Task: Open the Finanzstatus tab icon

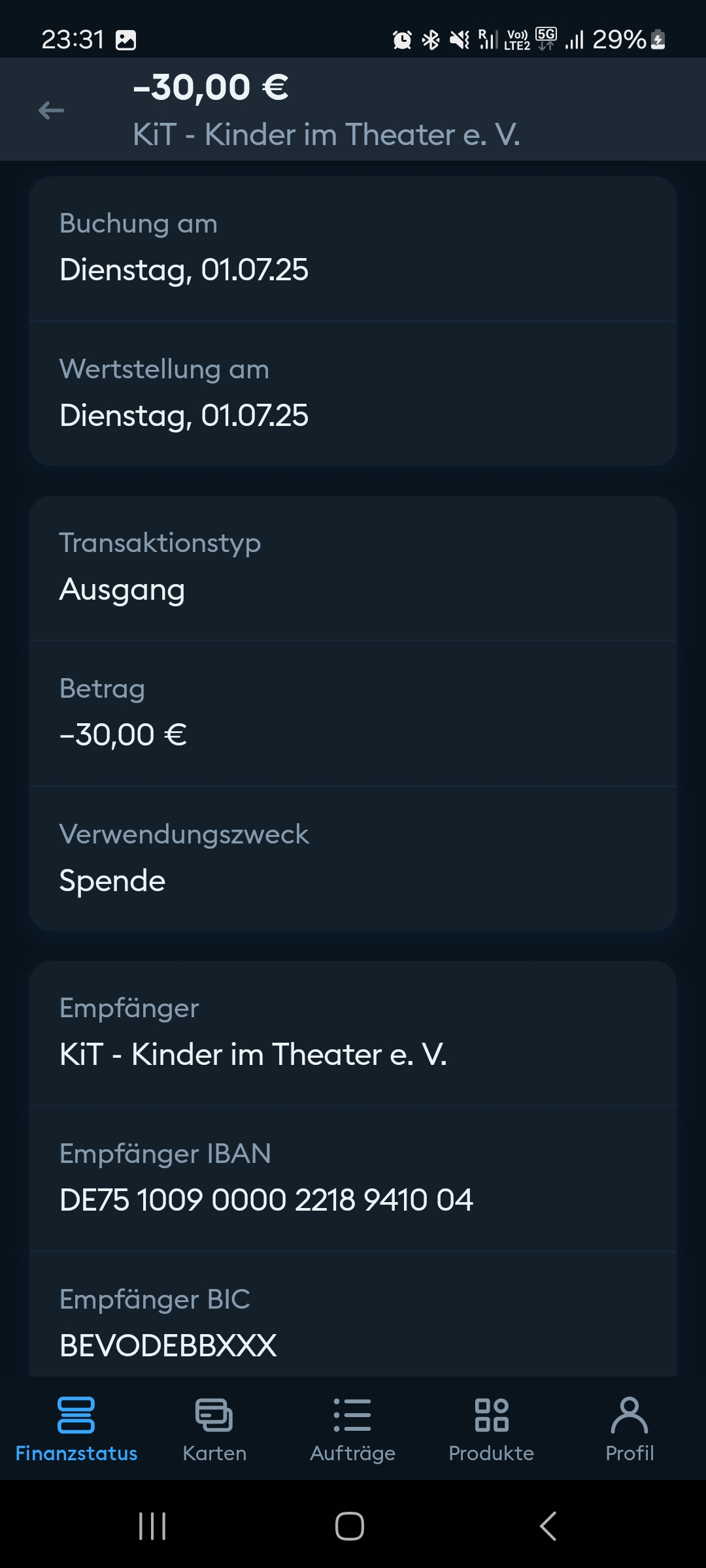Action: (x=76, y=1414)
